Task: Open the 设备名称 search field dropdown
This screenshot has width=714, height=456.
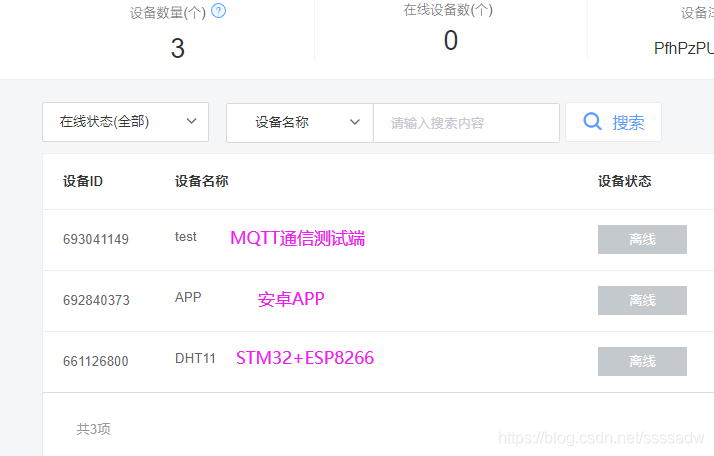Action: tap(300, 123)
